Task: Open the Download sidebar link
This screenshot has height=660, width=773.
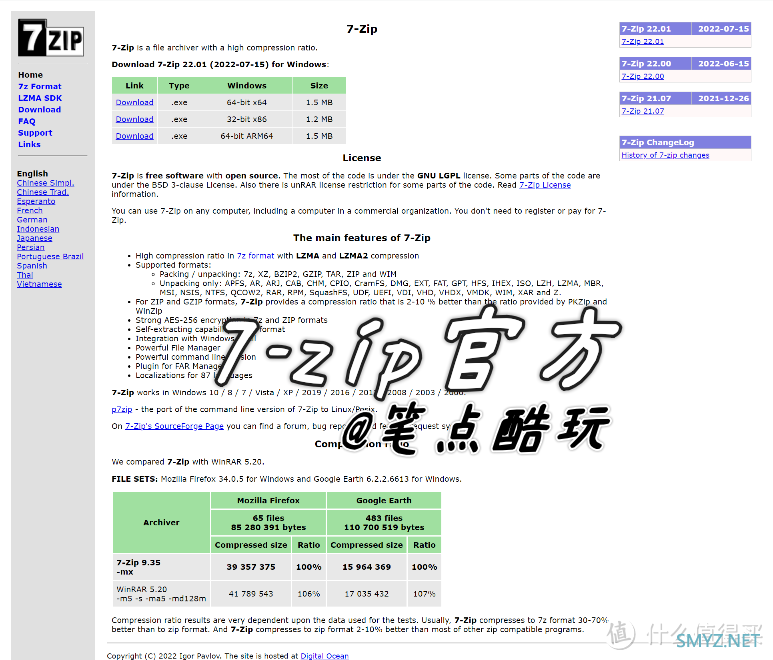Action: [39, 109]
